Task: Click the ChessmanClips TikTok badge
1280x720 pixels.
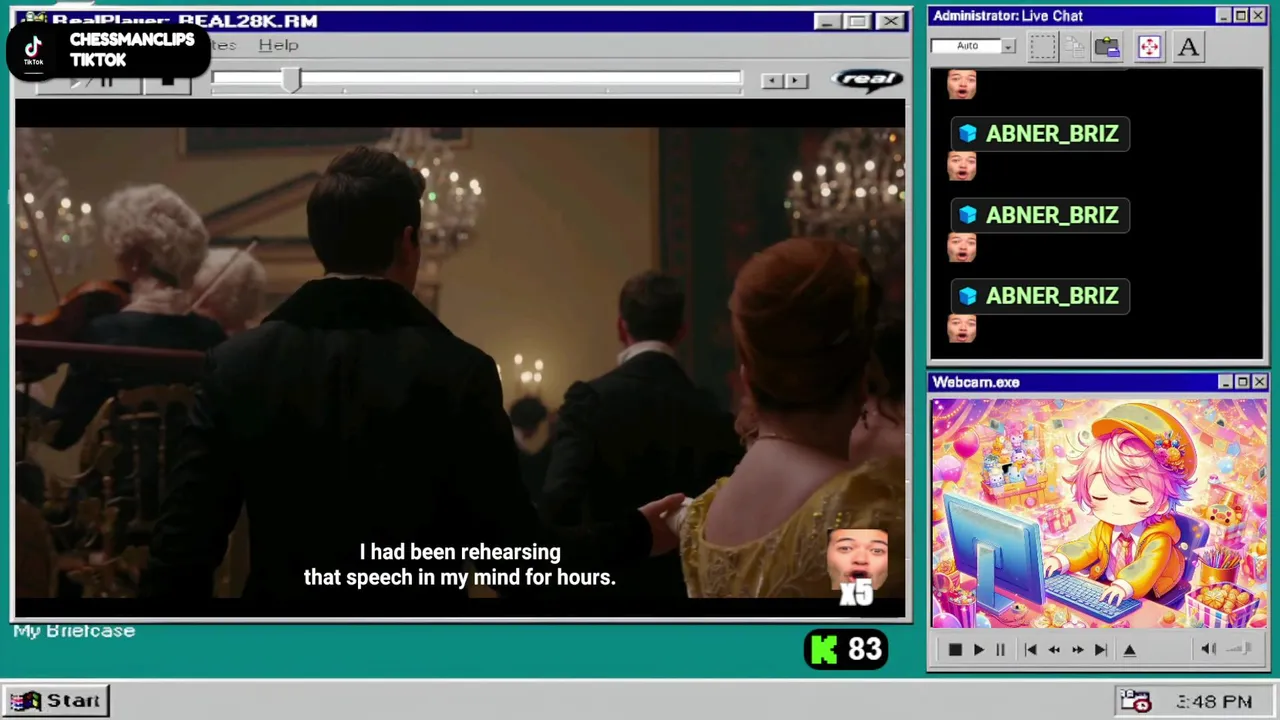Action: [108, 49]
